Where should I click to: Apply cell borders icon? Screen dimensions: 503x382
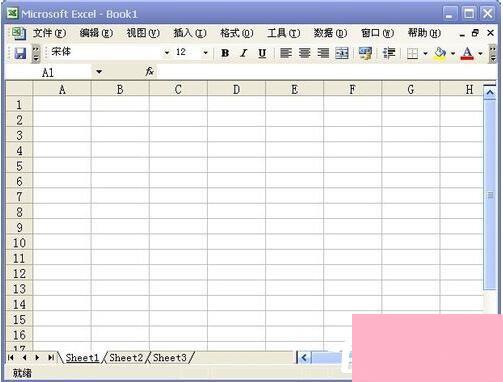tap(412, 53)
